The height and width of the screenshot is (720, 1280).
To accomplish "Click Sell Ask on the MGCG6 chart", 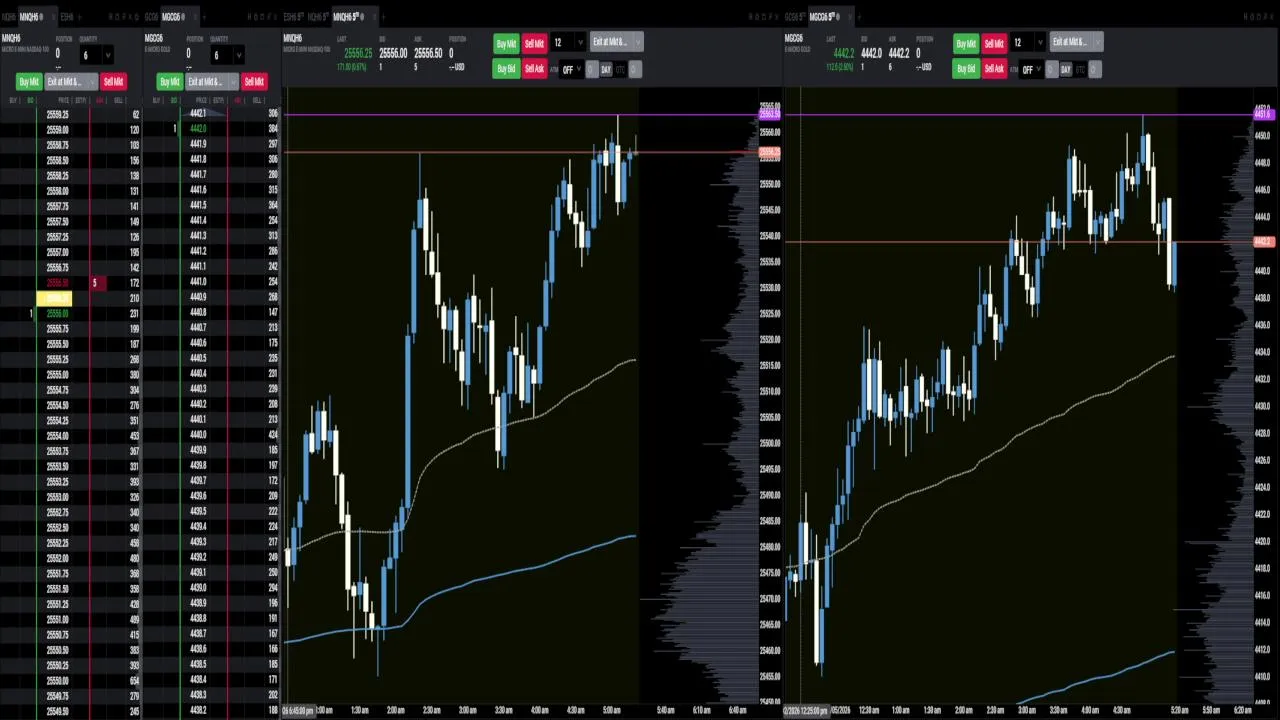I will click(994, 69).
